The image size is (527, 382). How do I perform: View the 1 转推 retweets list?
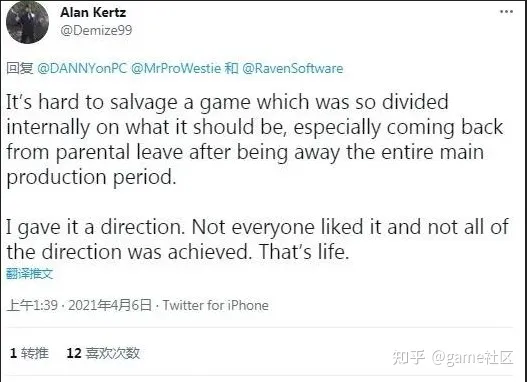tap(29, 353)
